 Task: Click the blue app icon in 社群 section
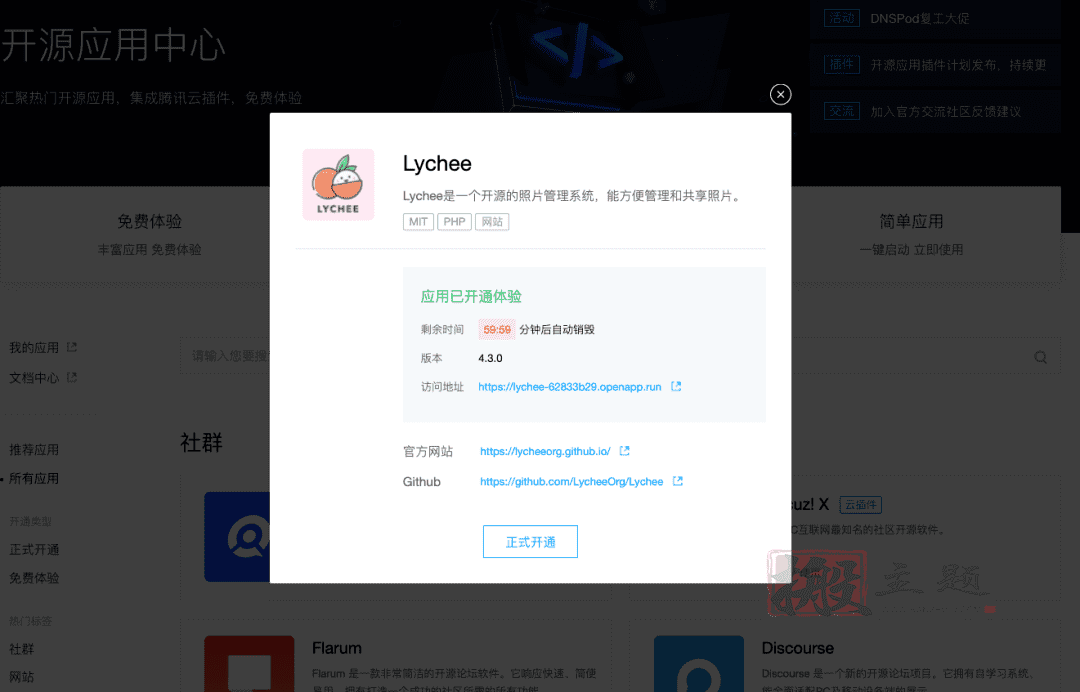[x=237, y=536]
